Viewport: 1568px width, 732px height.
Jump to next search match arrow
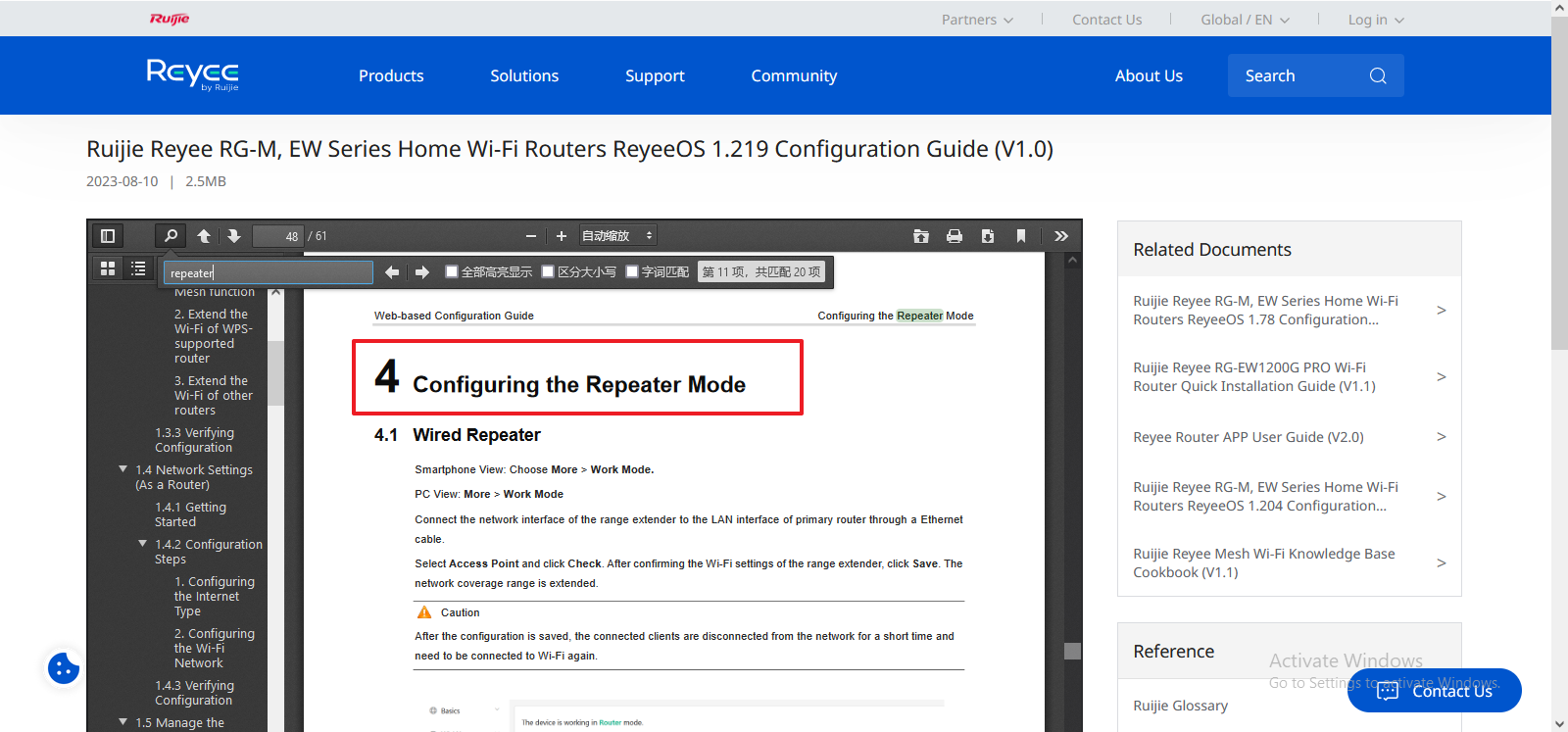click(x=422, y=272)
